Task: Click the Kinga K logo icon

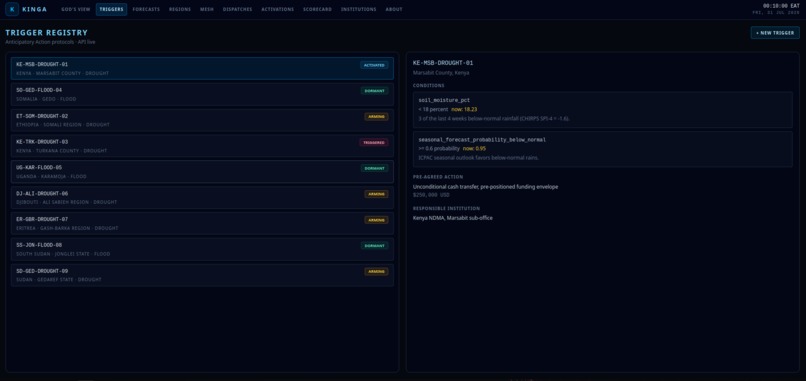Action: click(x=12, y=9)
